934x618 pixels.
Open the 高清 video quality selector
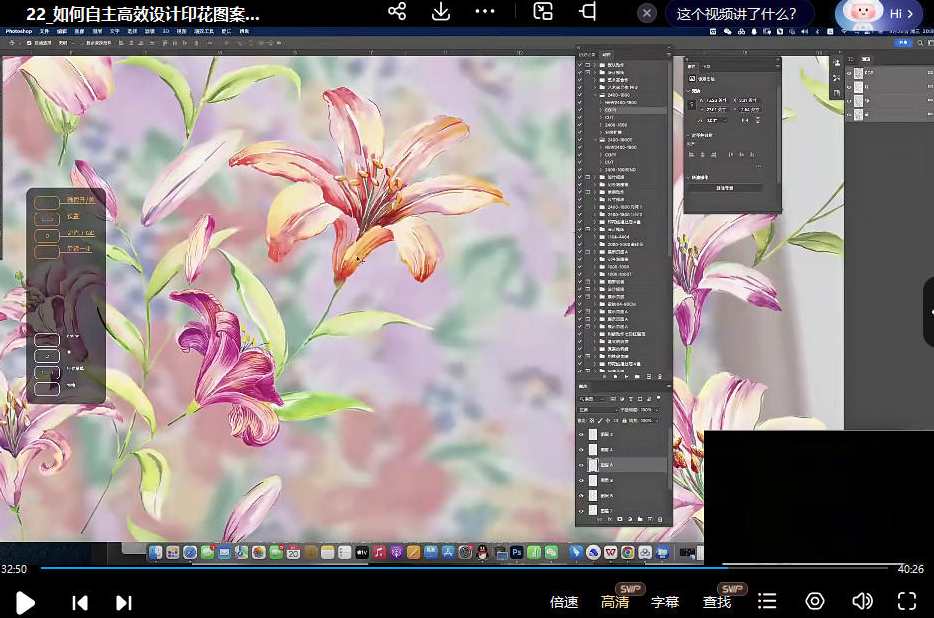coord(615,602)
